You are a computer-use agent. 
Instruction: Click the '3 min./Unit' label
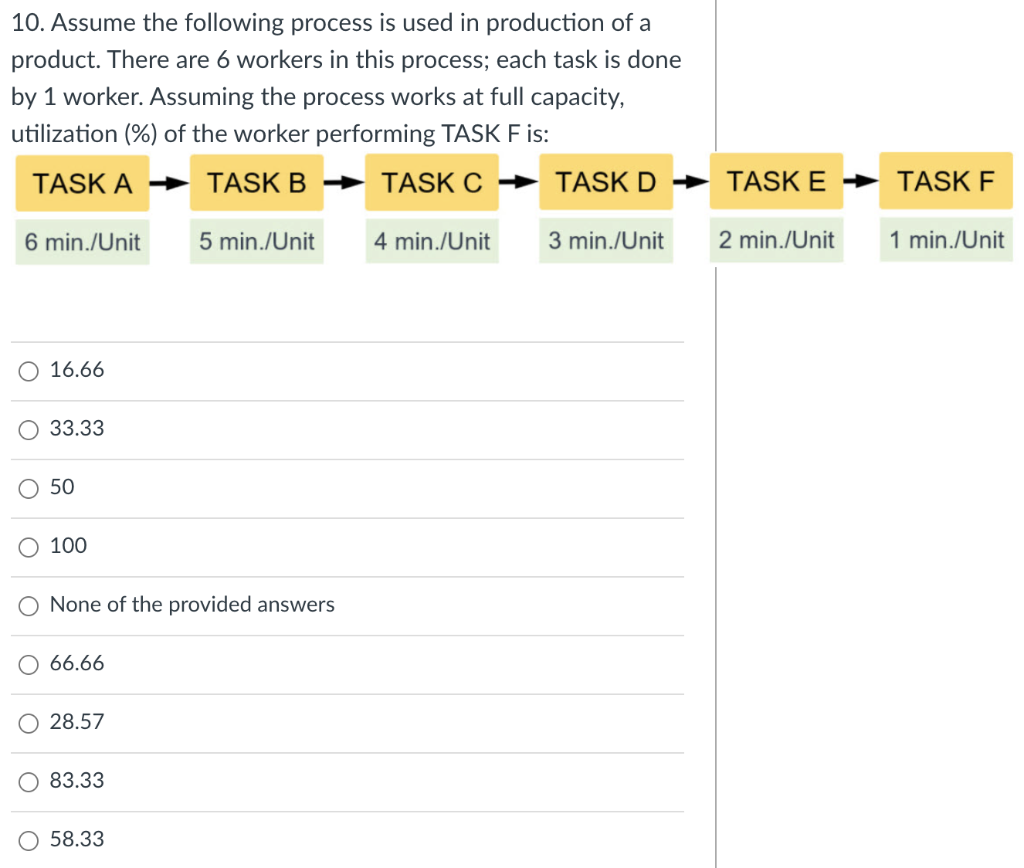(x=606, y=241)
